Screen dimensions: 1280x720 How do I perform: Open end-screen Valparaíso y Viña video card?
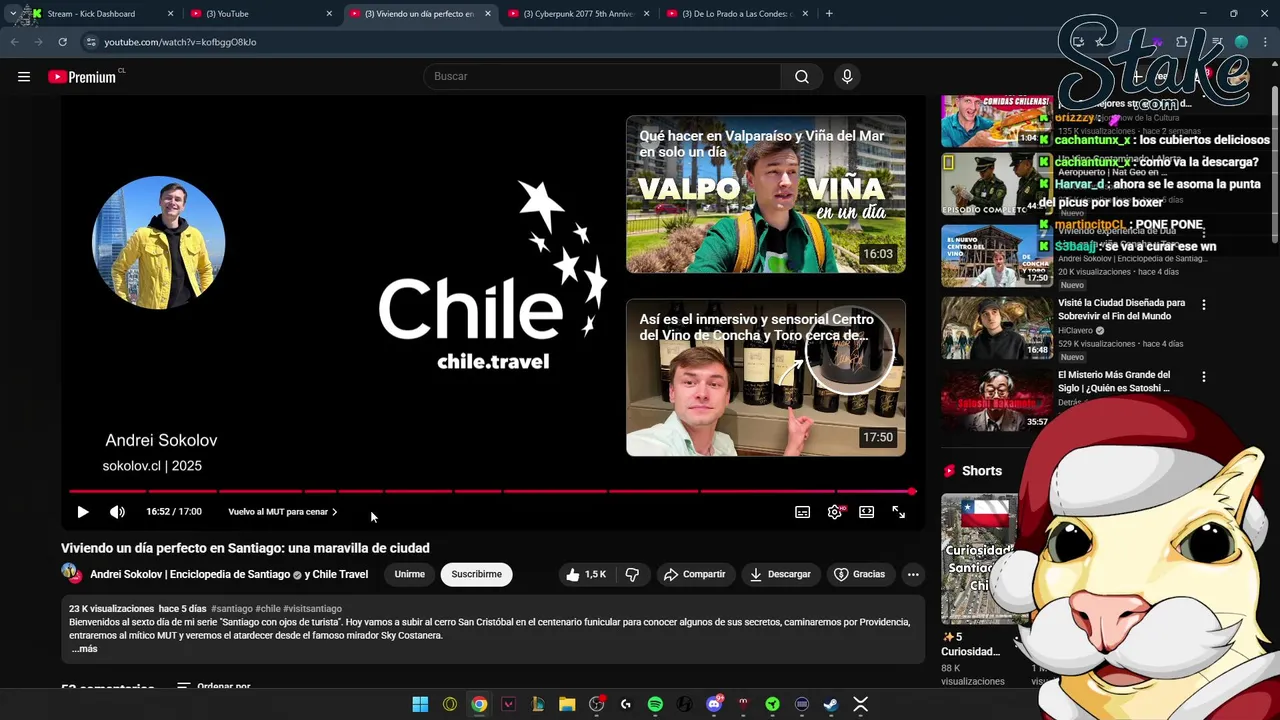tap(766, 194)
